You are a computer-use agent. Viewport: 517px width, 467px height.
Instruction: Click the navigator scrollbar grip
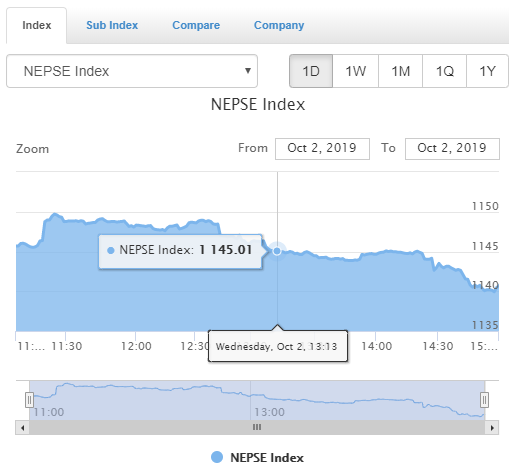pos(257,427)
